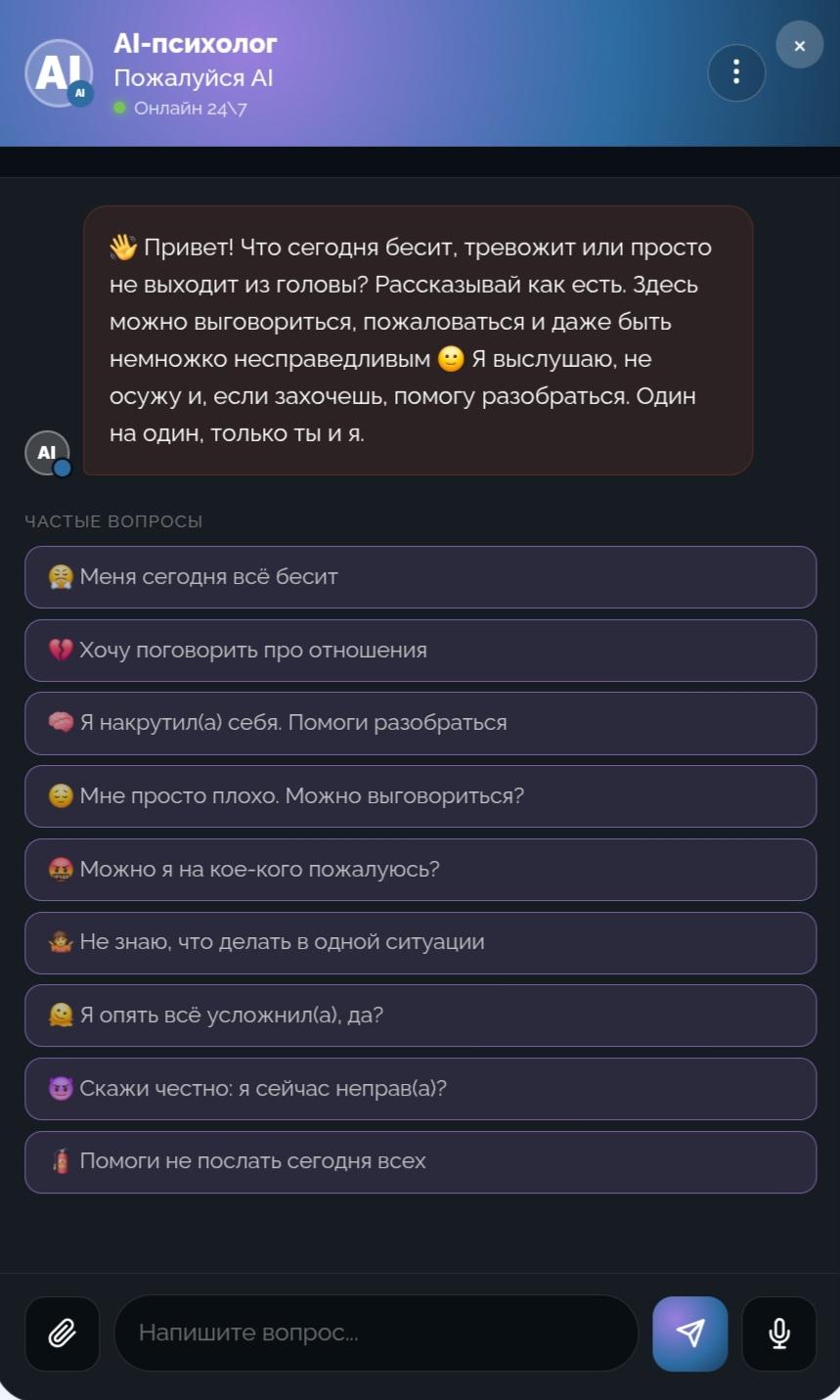
Task: Click the paperclip attachment icon
Action: point(62,1333)
